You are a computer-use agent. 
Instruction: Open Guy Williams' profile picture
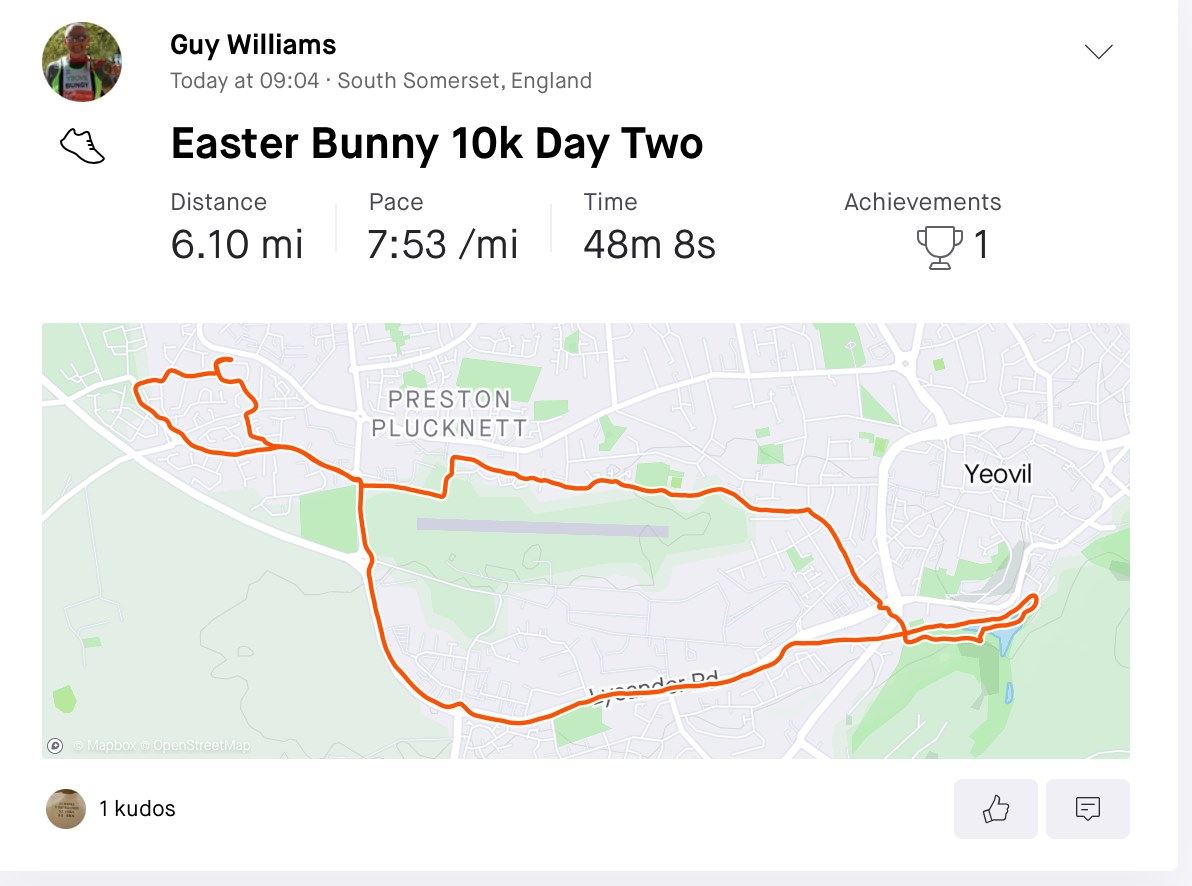[81, 62]
